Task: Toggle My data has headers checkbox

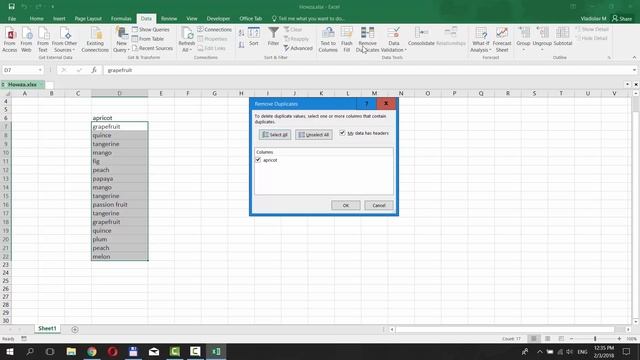Action: pos(342,133)
